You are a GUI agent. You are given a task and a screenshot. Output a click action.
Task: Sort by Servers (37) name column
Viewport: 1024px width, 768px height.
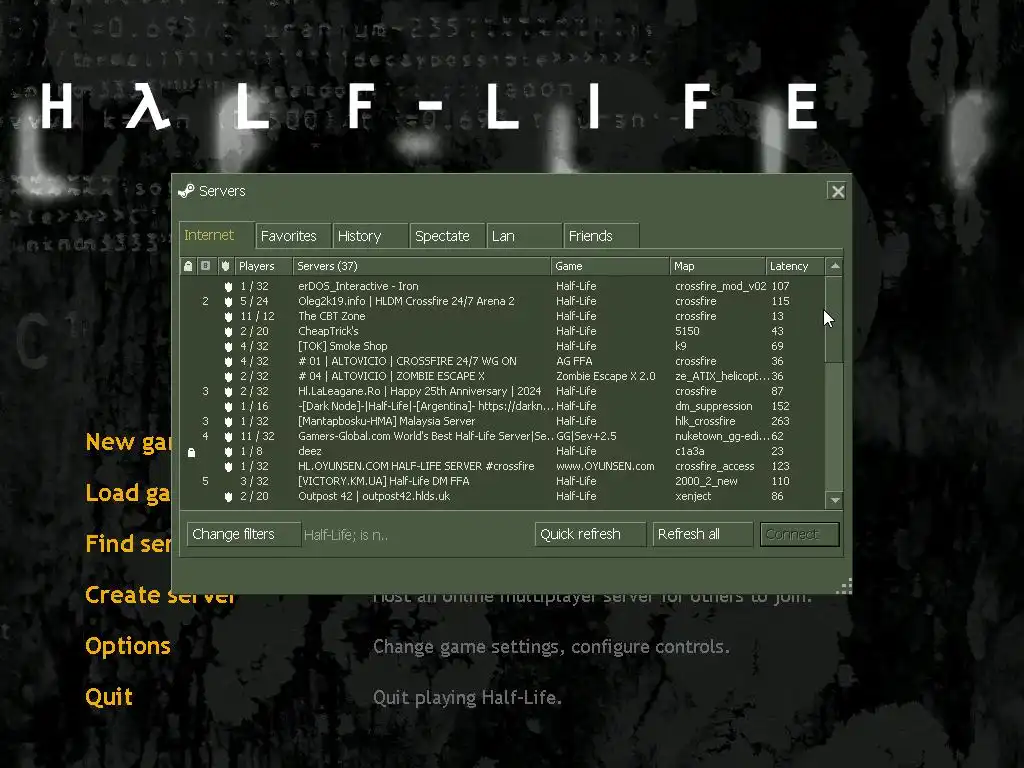coord(422,266)
